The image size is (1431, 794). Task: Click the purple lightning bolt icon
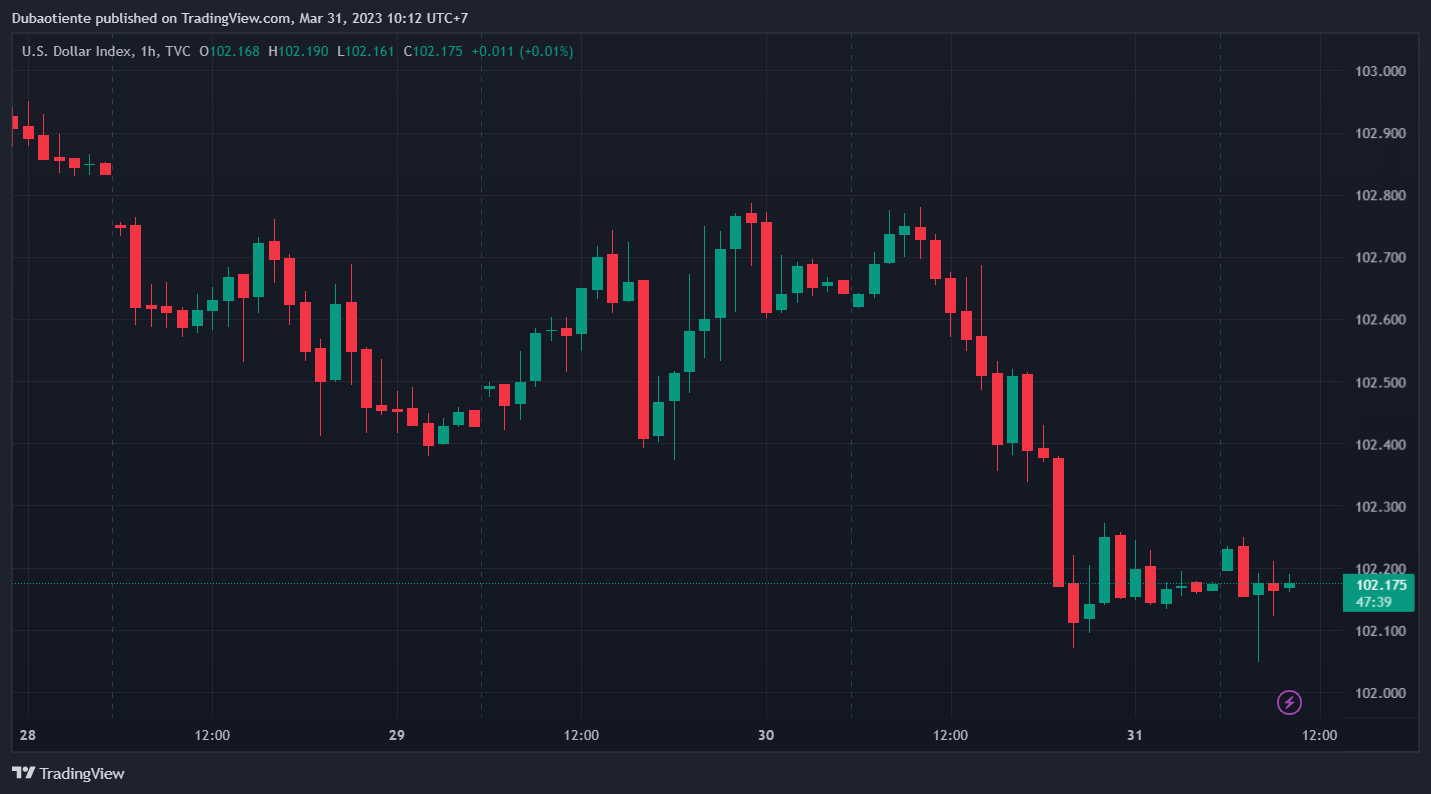pos(1290,702)
